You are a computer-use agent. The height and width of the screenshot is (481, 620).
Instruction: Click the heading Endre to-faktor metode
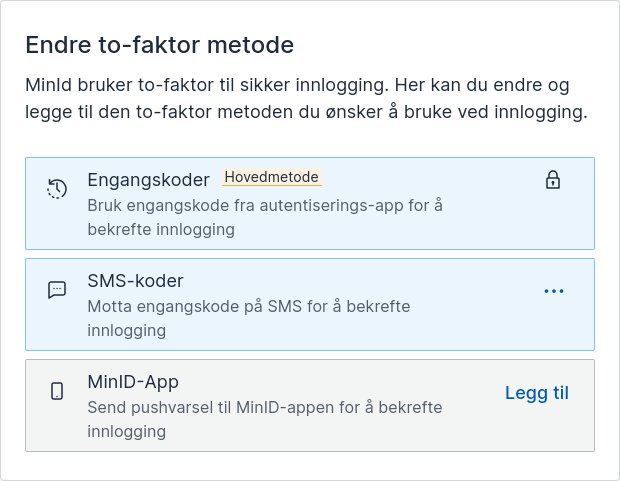(159, 45)
